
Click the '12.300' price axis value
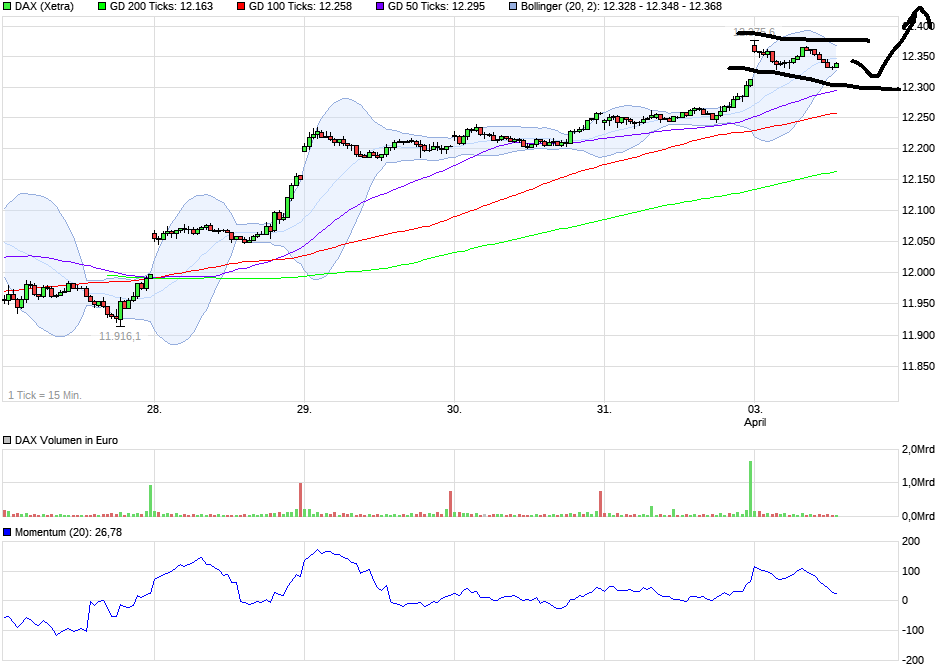[918, 87]
